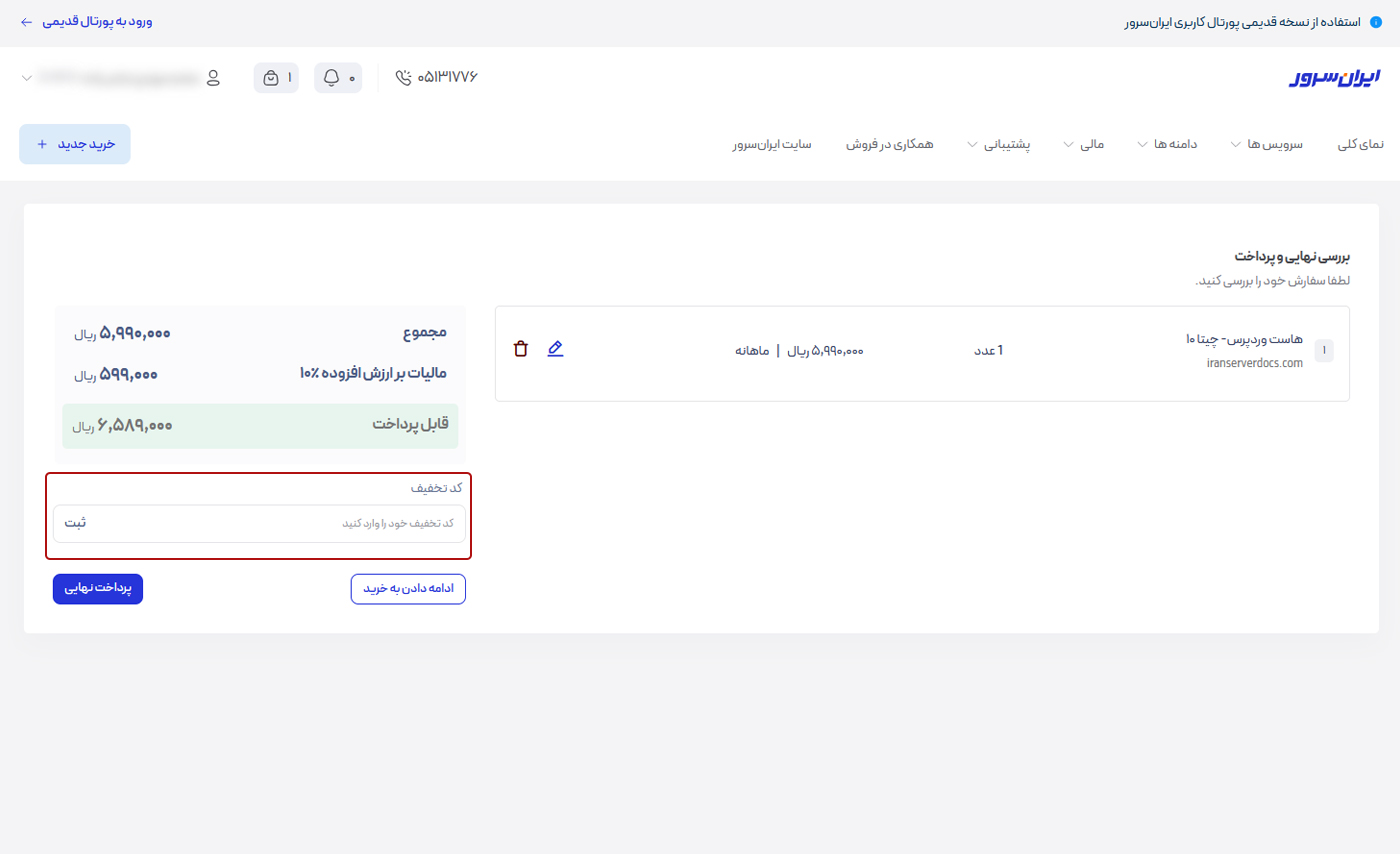The image size is (1400, 854).
Task: Open همکاری در فروش menu item
Action: [x=889, y=144]
